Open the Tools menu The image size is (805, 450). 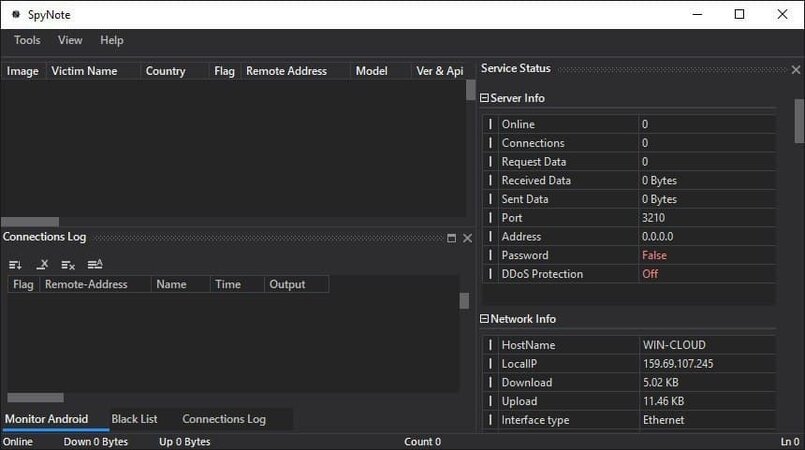point(27,40)
